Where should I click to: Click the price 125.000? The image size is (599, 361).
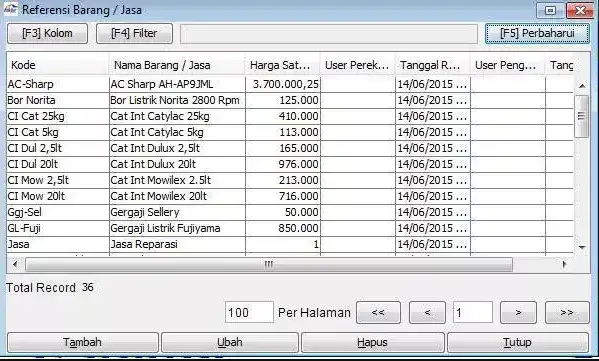point(299,100)
